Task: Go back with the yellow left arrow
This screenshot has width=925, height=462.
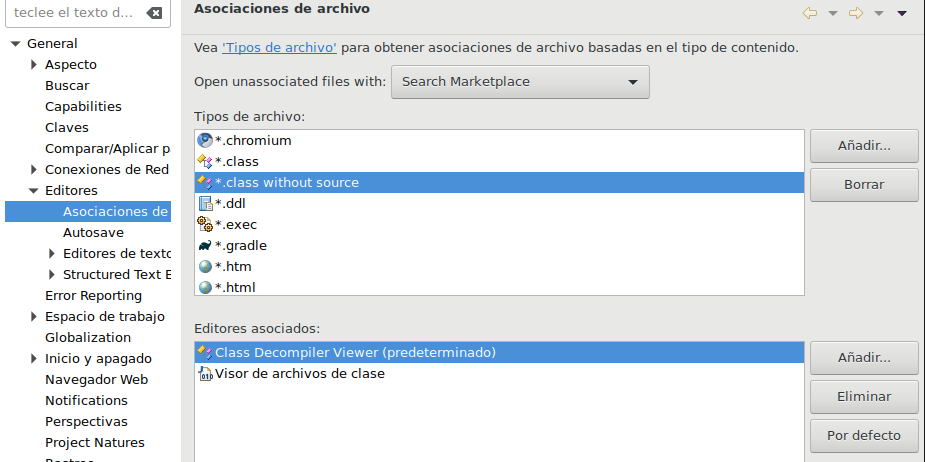Action: click(809, 13)
